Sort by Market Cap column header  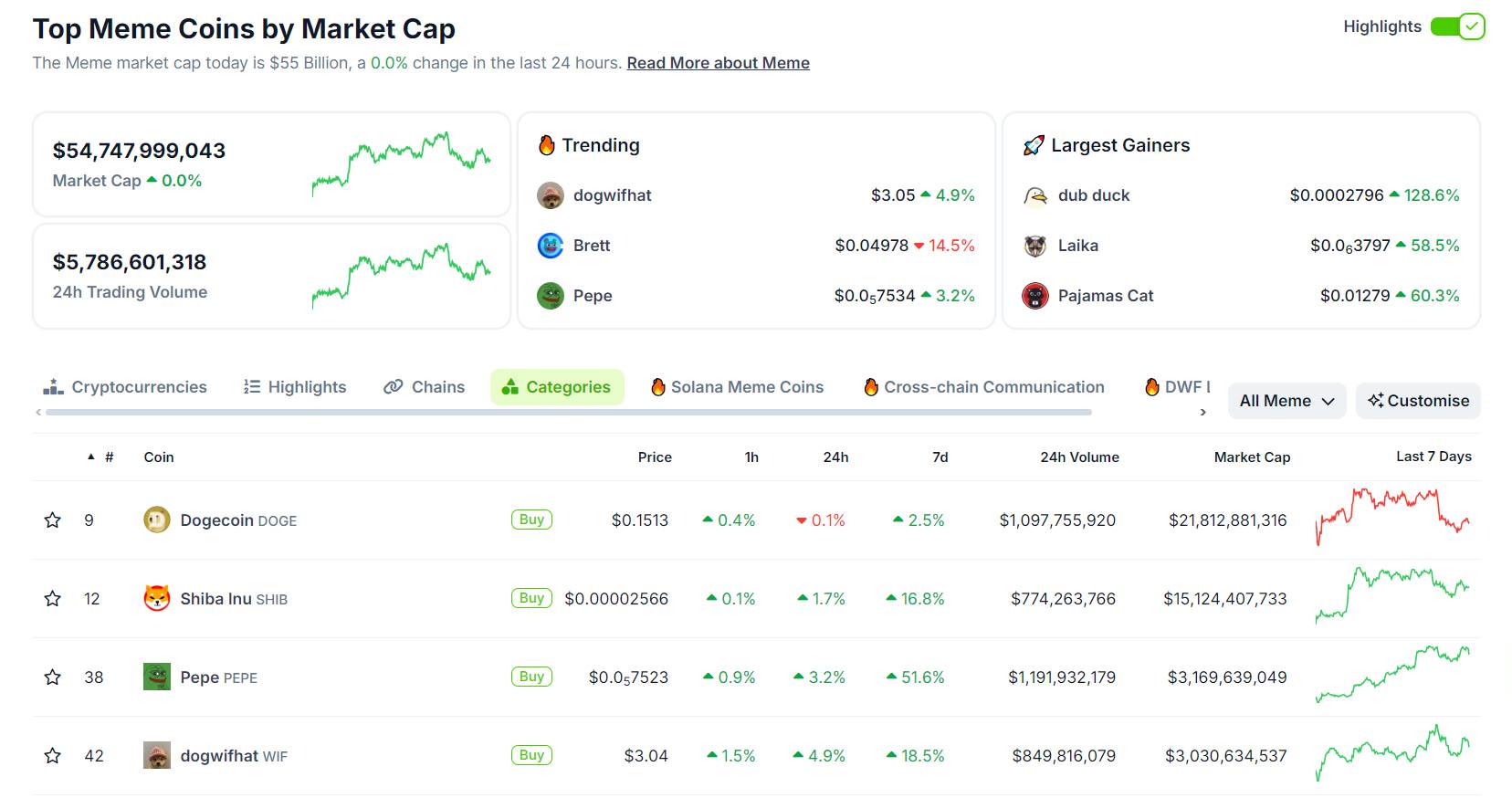click(1252, 457)
